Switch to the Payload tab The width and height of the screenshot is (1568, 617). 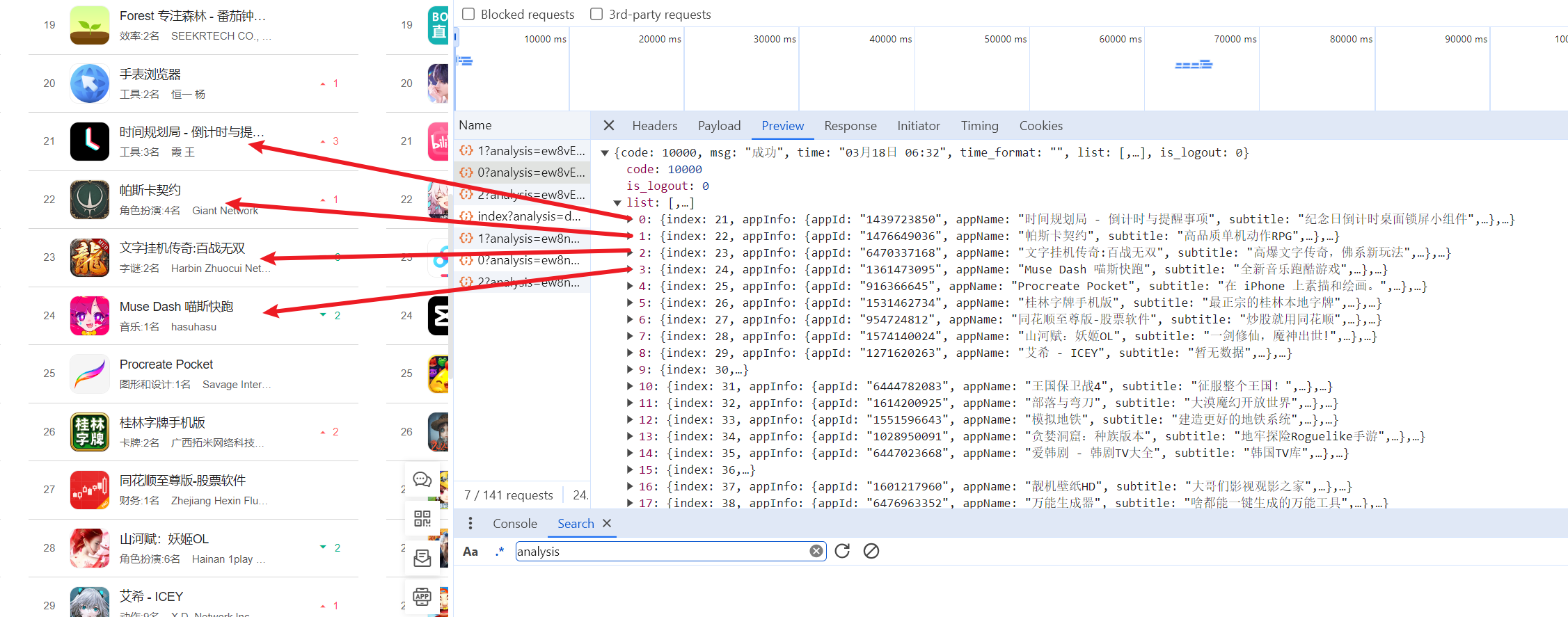tap(719, 126)
